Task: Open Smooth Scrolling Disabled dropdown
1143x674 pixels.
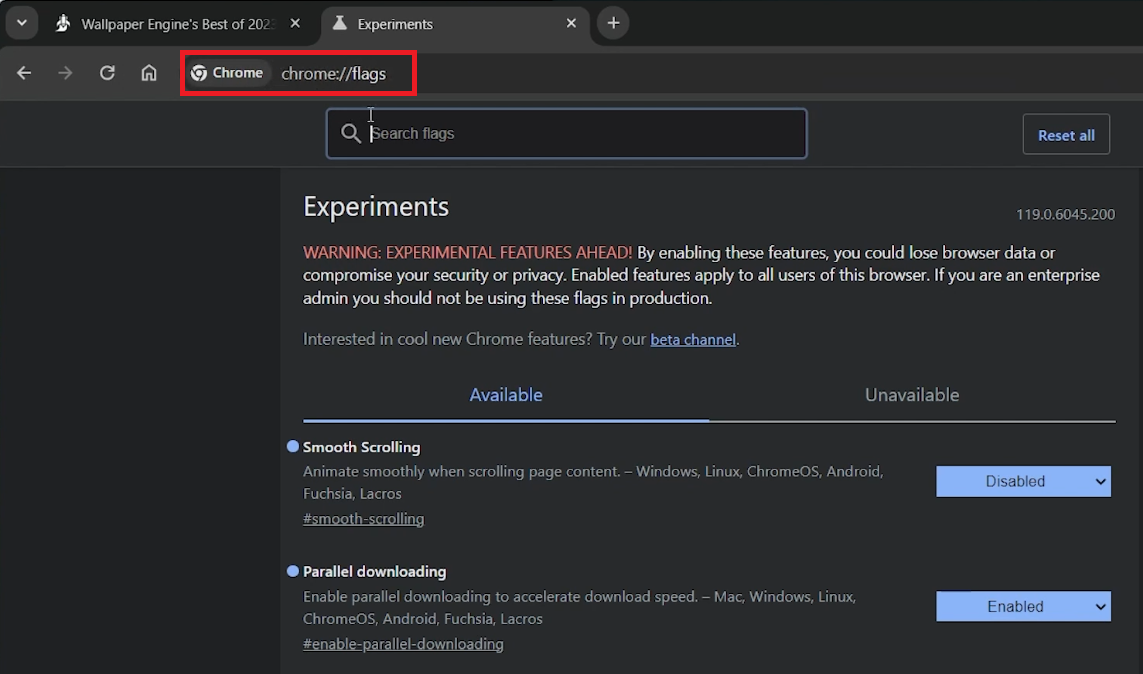Action: 1023,481
